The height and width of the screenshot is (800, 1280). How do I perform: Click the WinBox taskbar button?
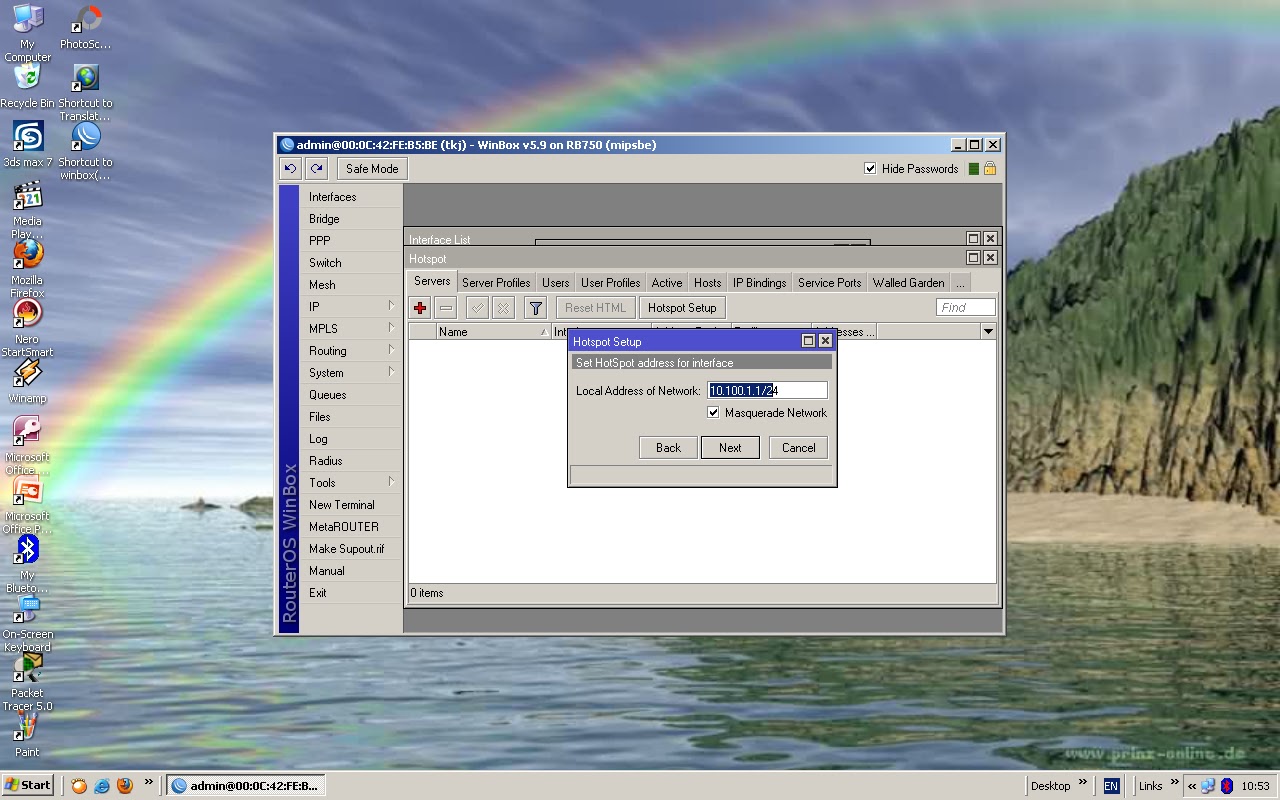pos(245,786)
